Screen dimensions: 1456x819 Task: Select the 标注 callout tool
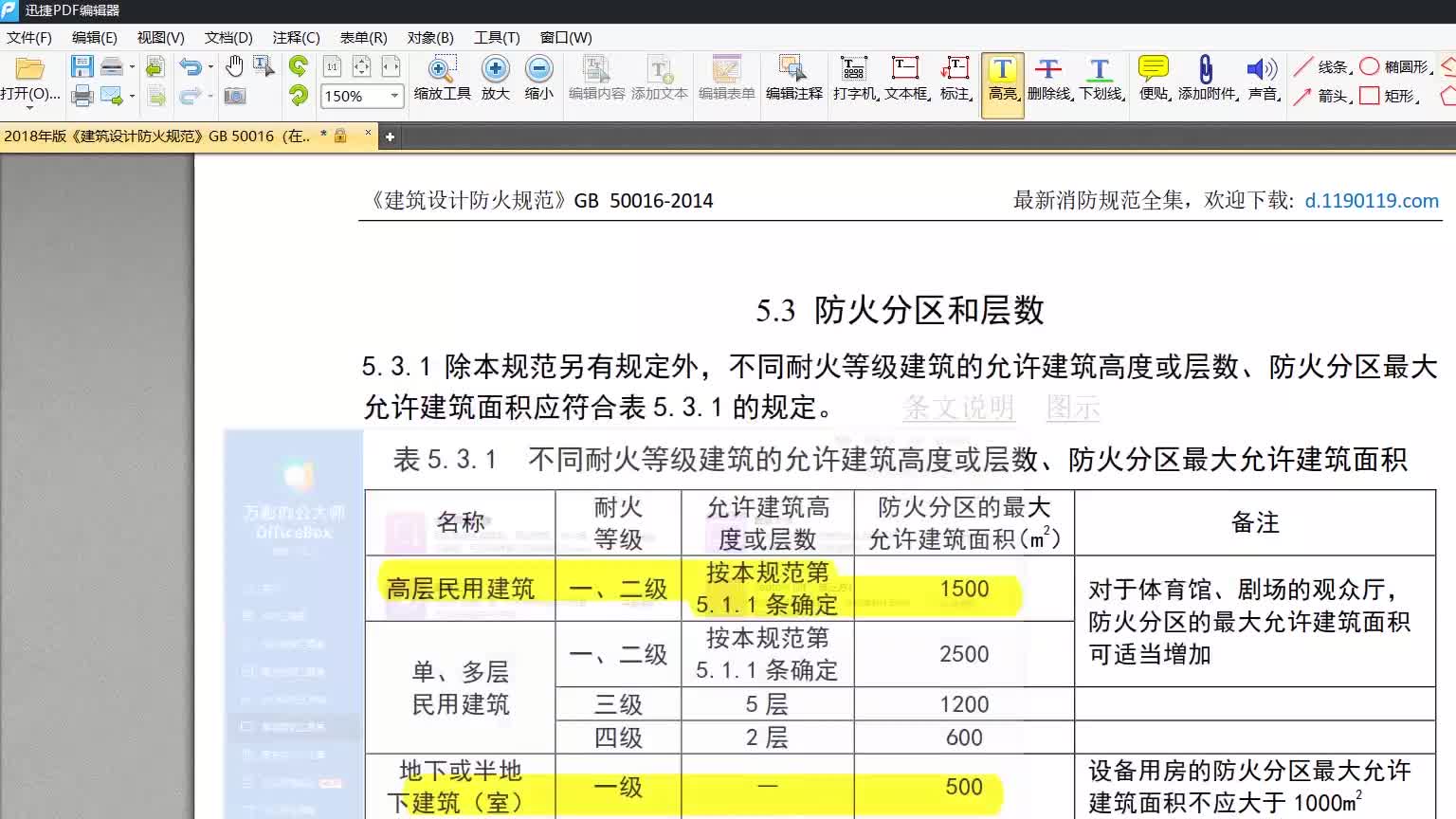[955, 79]
